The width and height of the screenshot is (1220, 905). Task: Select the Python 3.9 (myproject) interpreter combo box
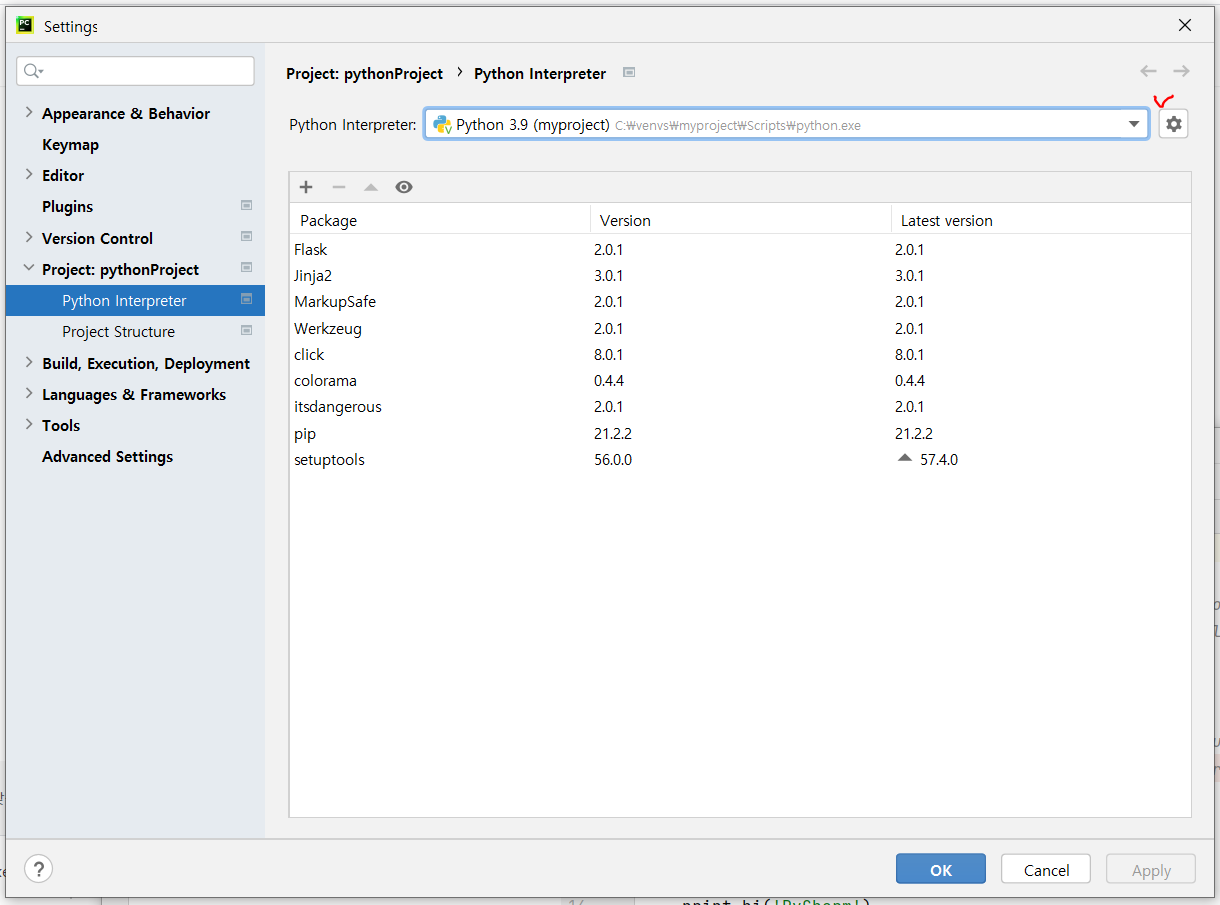tap(786, 124)
